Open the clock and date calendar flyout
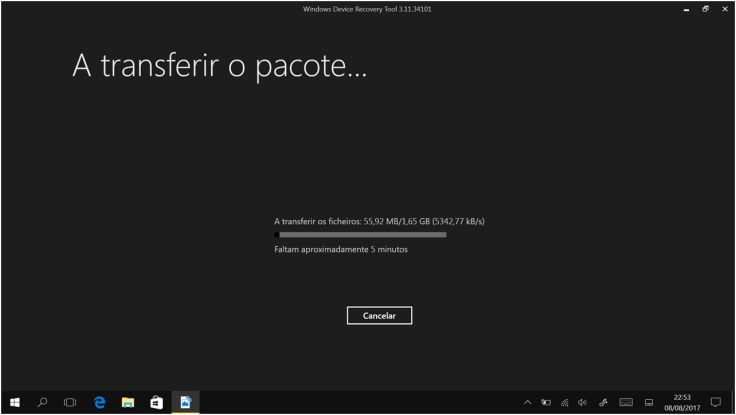The image size is (736, 415). coord(682,403)
